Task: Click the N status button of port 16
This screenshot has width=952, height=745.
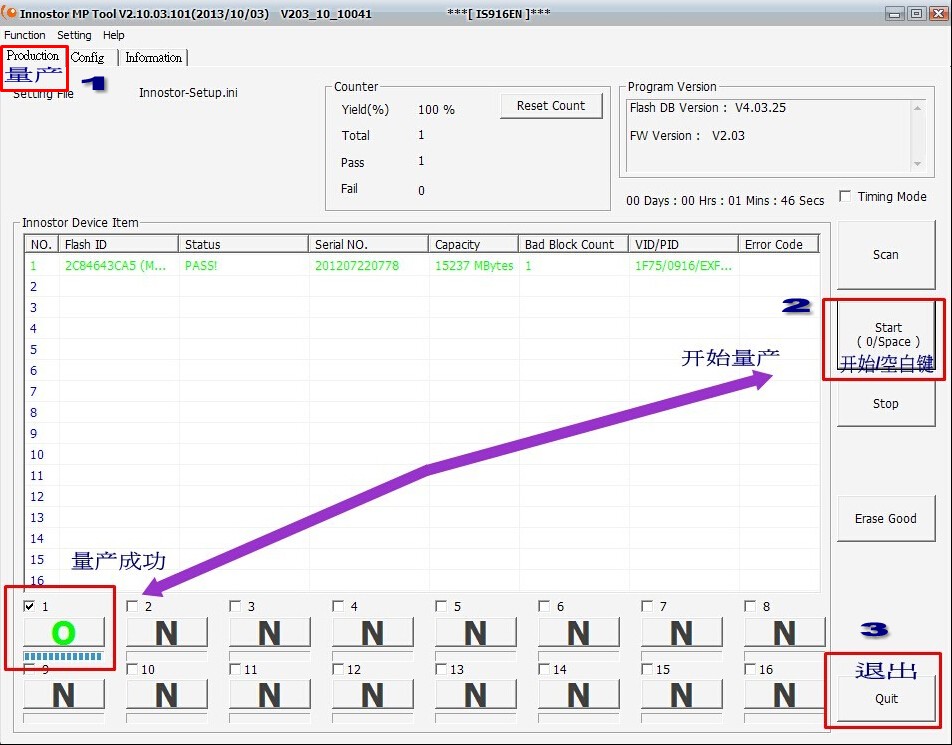Action: pyautogui.click(x=785, y=695)
